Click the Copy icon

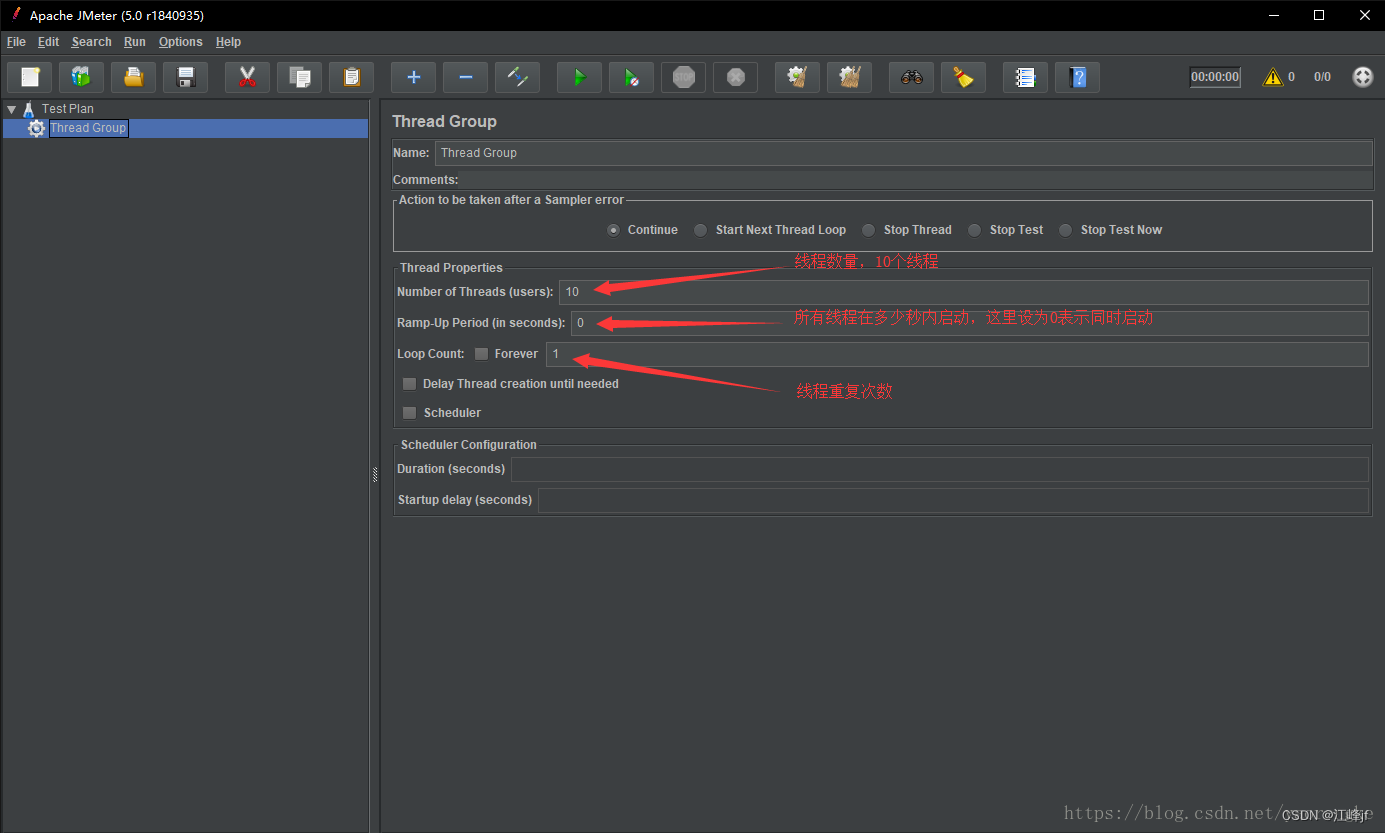pyautogui.click(x=299, y=77)
